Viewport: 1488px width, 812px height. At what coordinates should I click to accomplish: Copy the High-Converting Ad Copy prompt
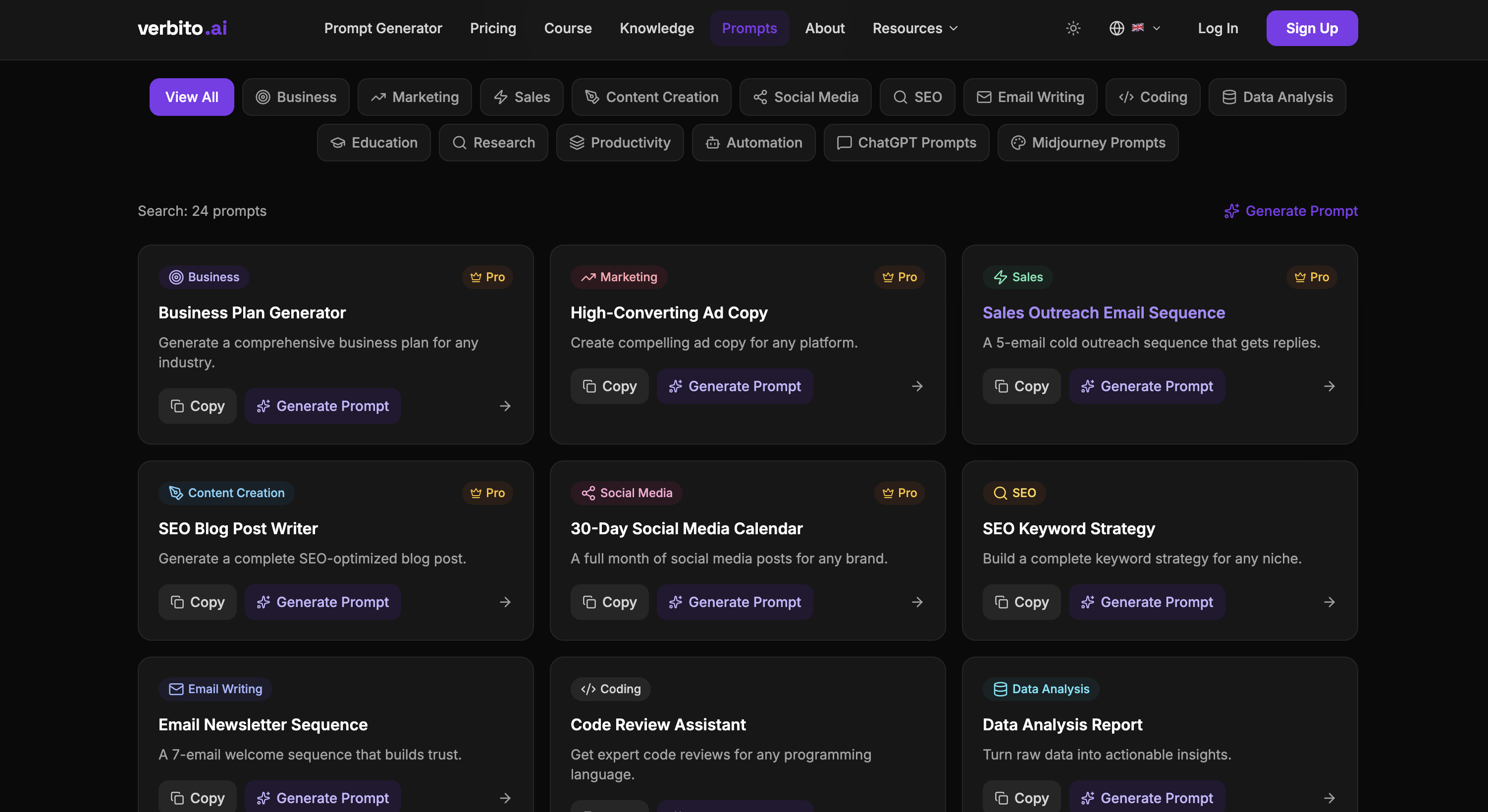click(609, 386)
